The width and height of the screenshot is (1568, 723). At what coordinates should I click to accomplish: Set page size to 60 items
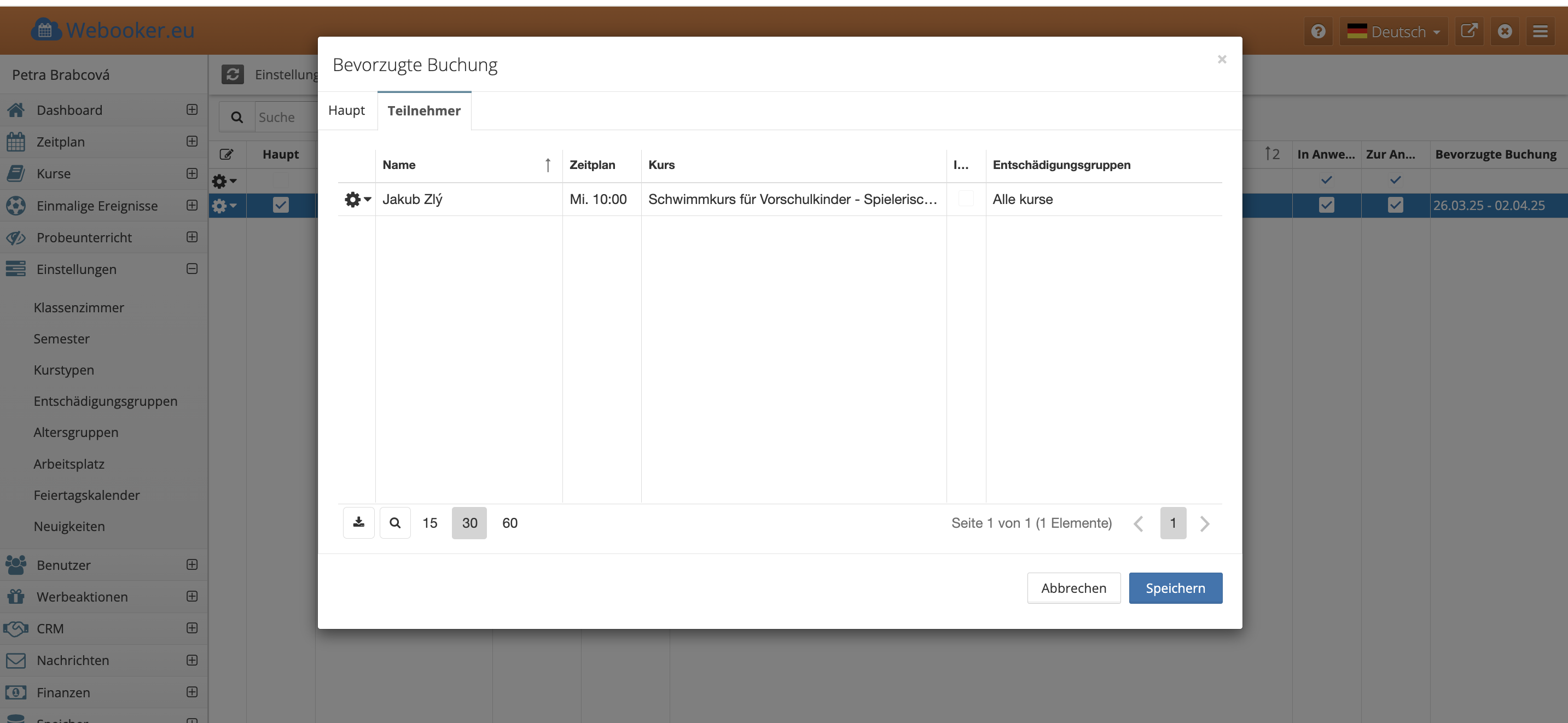coord(509,523)
